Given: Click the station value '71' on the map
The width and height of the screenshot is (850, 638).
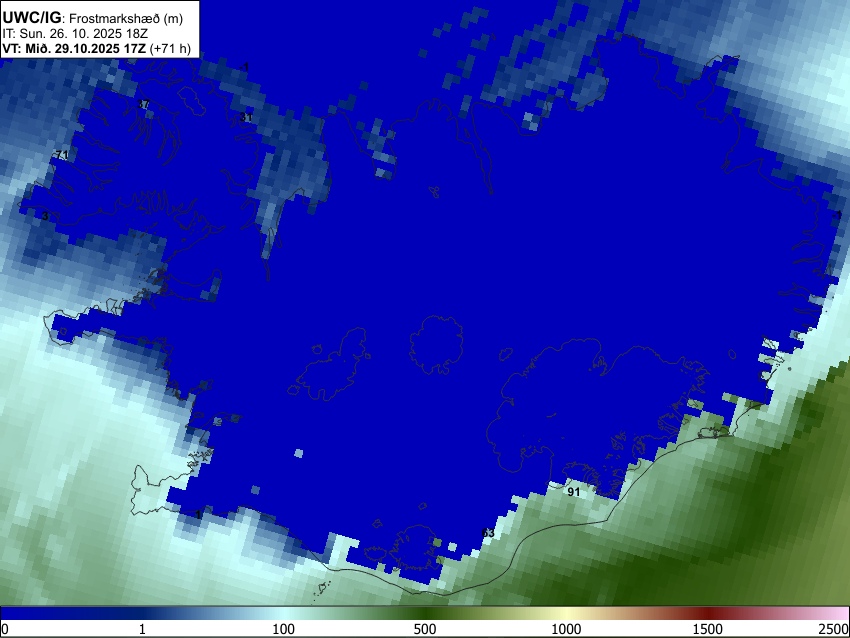Looking at the screenshot, I should pos(62,155).
